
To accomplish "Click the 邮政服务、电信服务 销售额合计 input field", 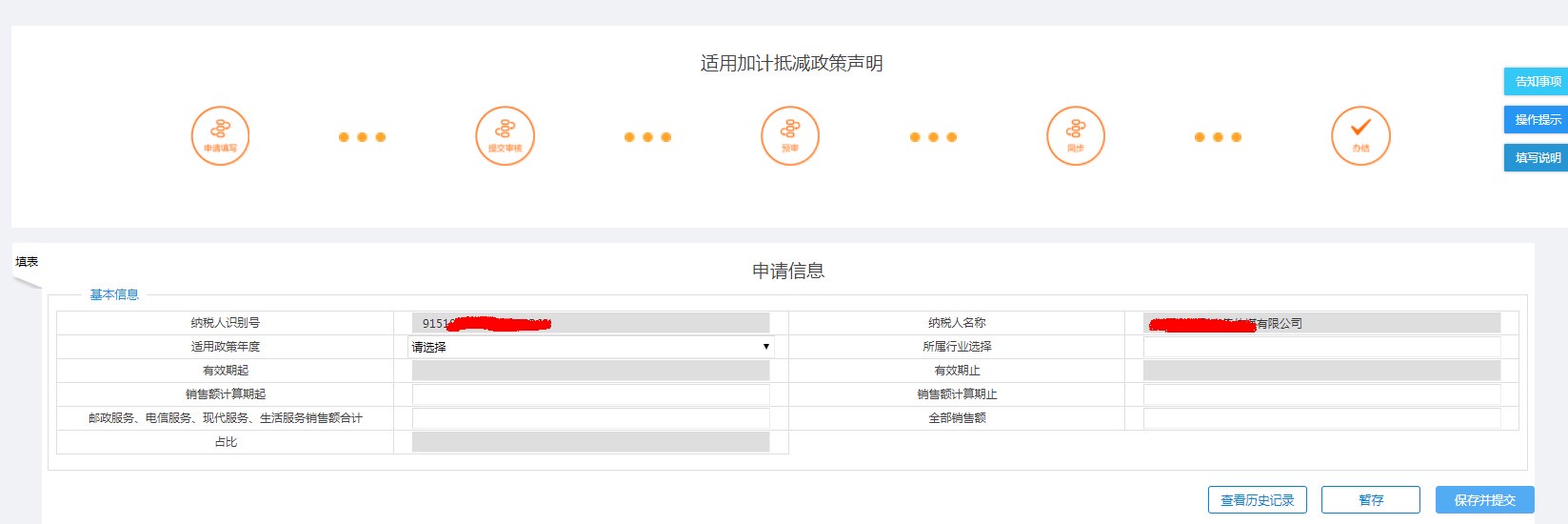I will coord(590,418).
